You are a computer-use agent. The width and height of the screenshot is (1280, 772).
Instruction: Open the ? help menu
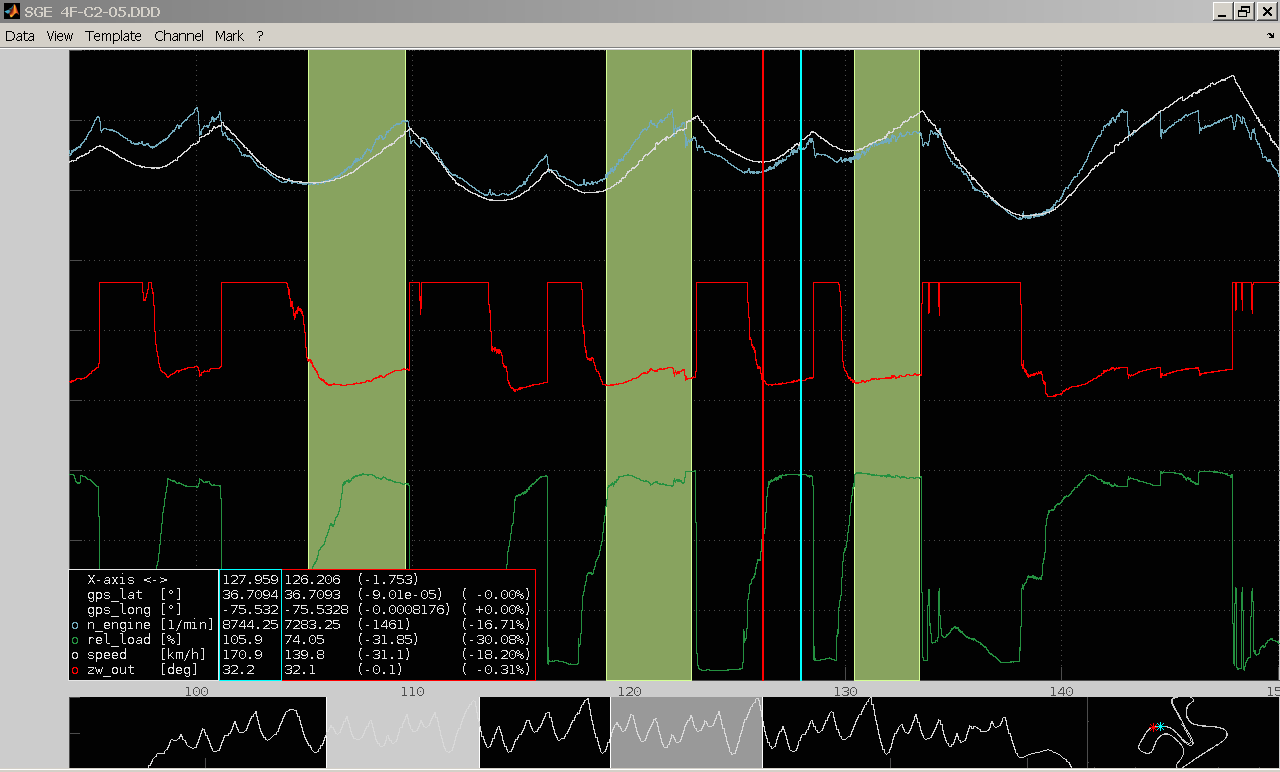pos(260,36)
